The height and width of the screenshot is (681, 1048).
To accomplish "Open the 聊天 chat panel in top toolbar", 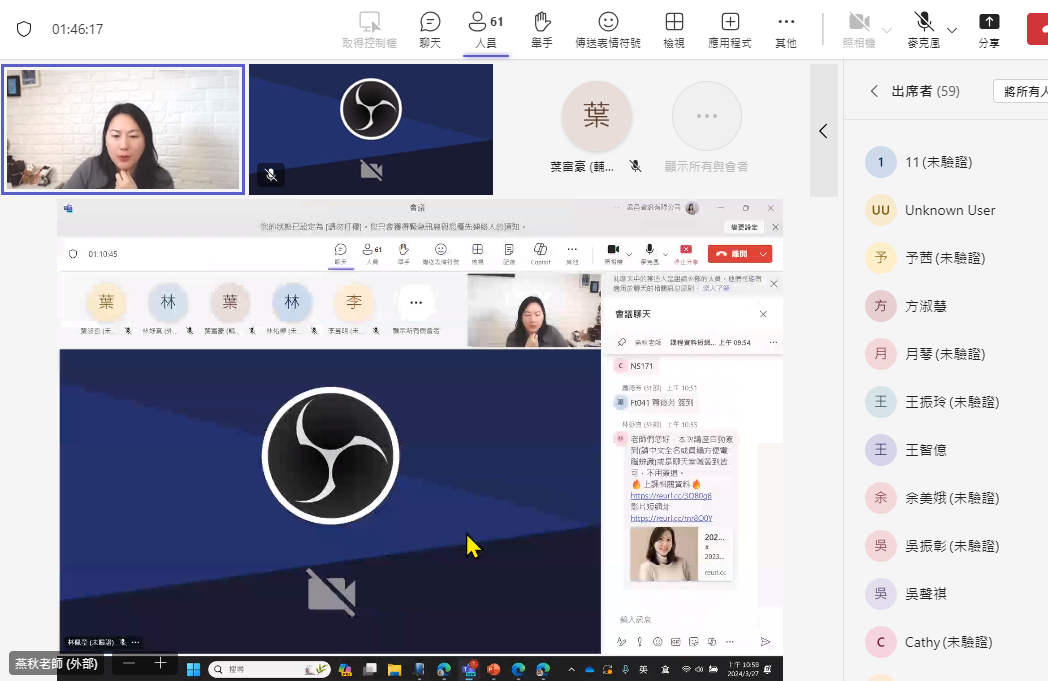I will [x=430, y=30].
